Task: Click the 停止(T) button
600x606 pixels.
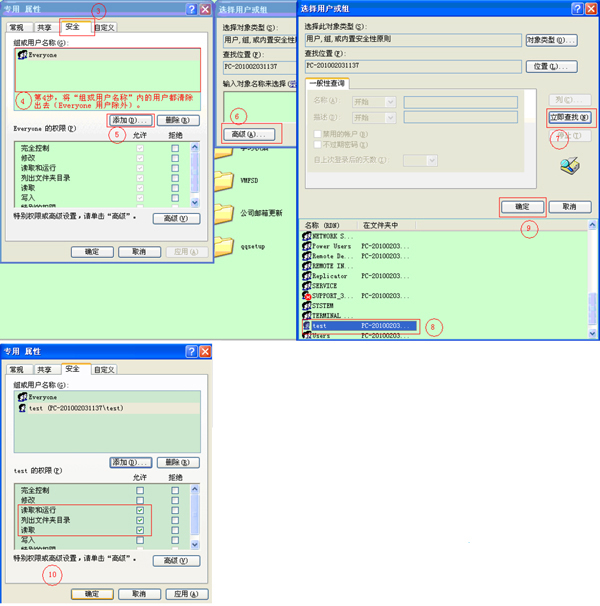Action: point(570,136)
